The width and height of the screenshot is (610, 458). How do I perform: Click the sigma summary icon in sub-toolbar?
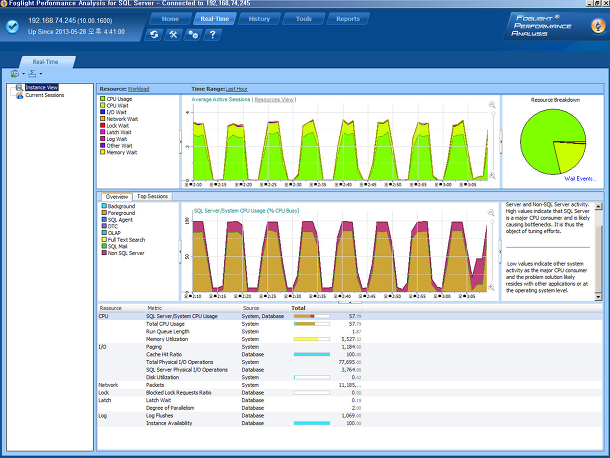point(32,74)
